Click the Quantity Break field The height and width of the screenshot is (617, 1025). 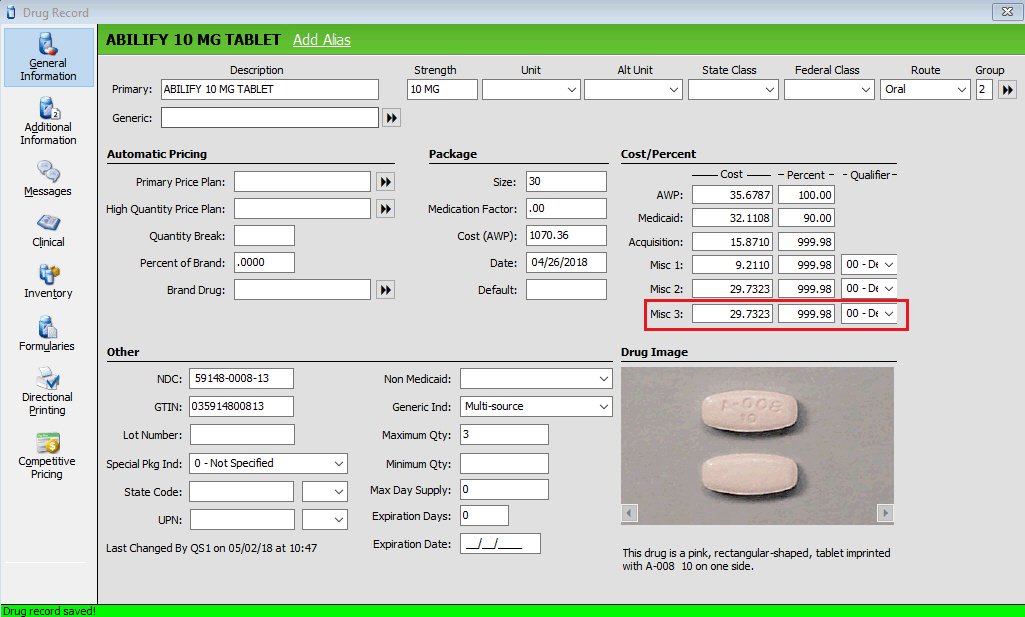coord(264,236)
